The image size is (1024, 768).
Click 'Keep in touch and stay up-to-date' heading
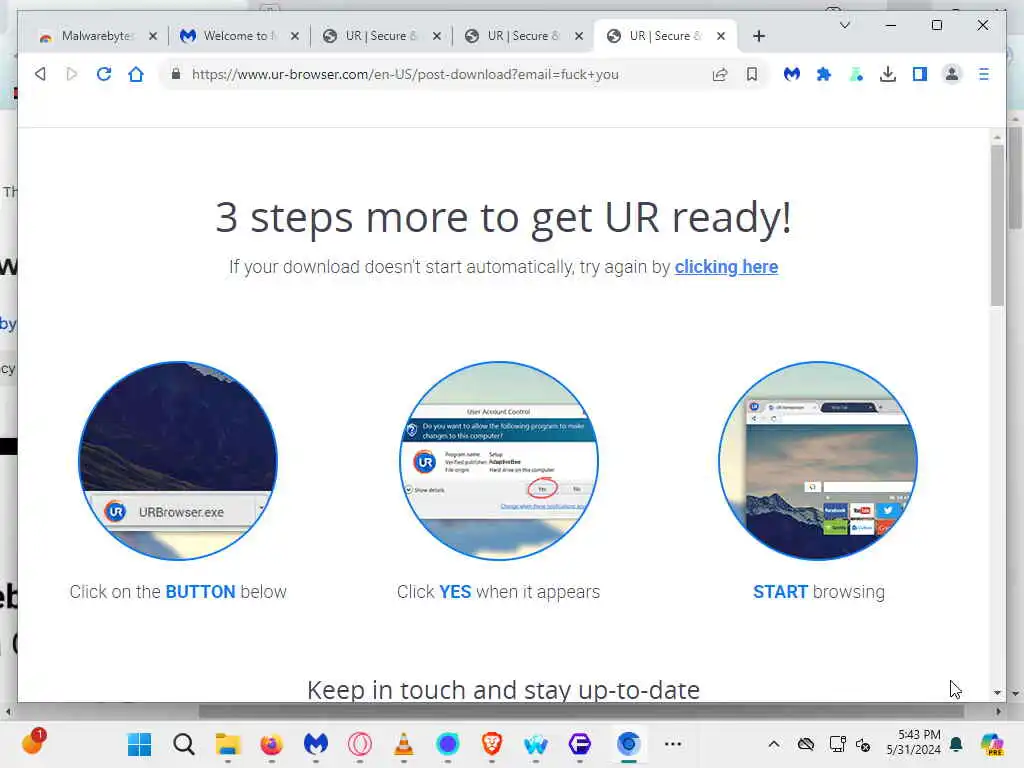tap(504, 690)
